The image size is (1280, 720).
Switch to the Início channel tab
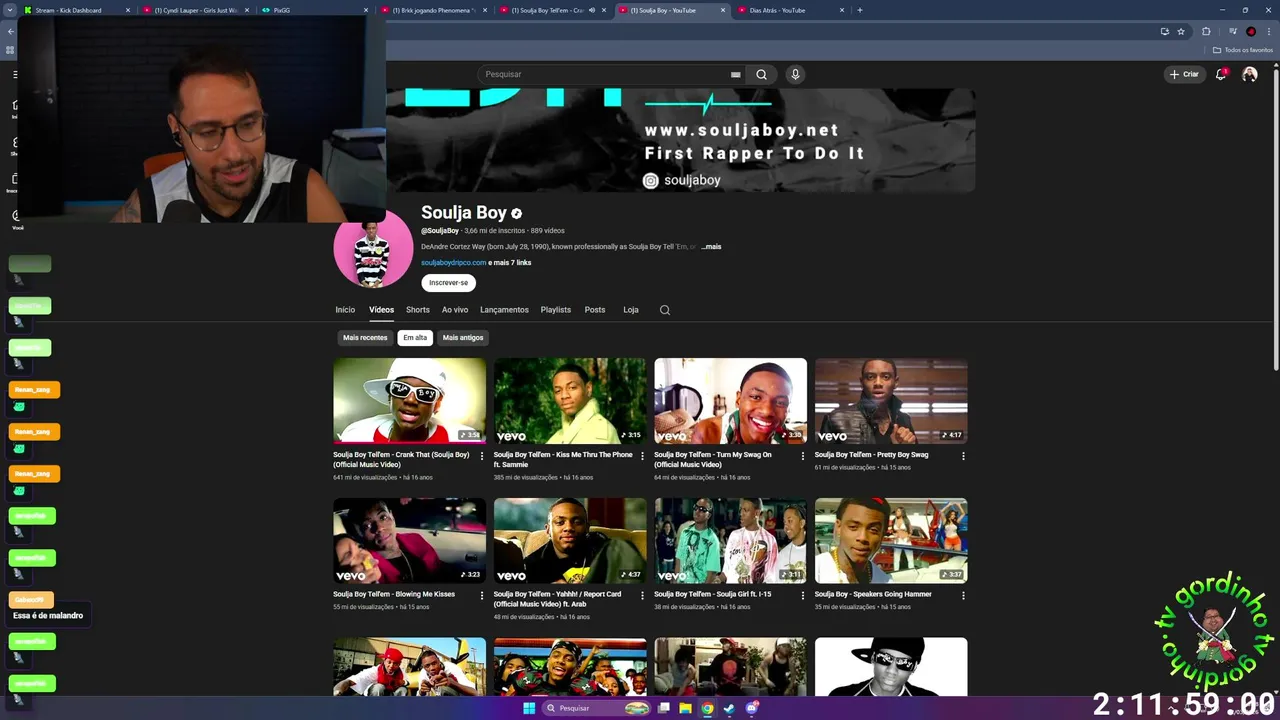345,310
